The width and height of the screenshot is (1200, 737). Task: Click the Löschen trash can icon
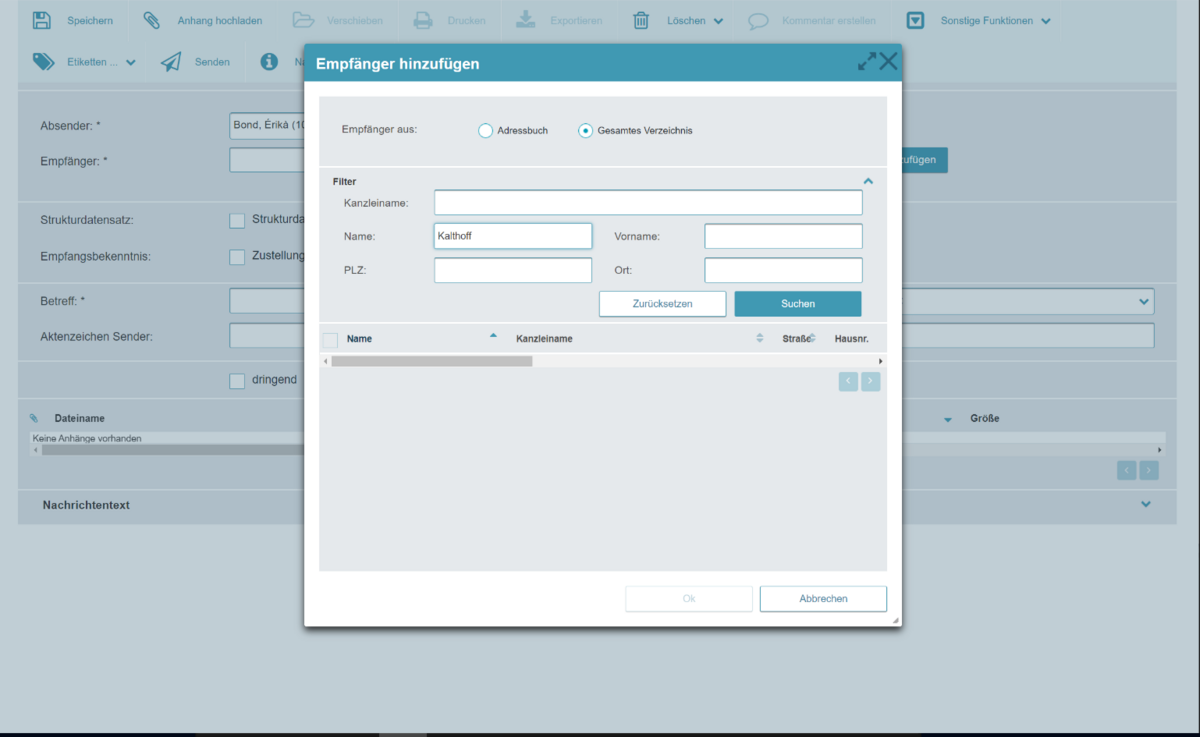point(641,20)
